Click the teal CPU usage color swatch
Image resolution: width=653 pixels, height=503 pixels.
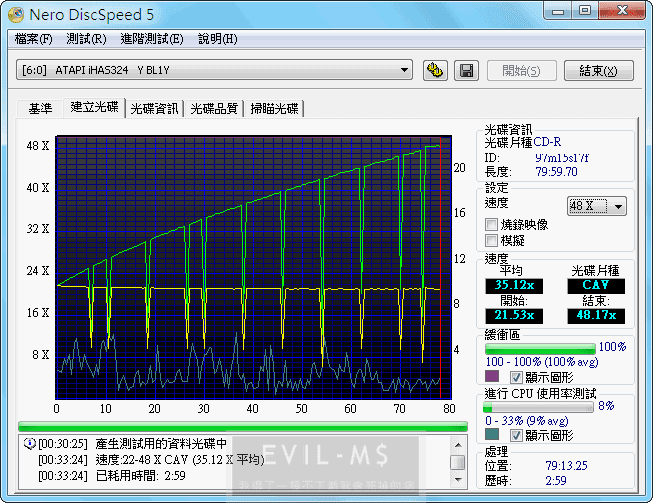[492, 434]
